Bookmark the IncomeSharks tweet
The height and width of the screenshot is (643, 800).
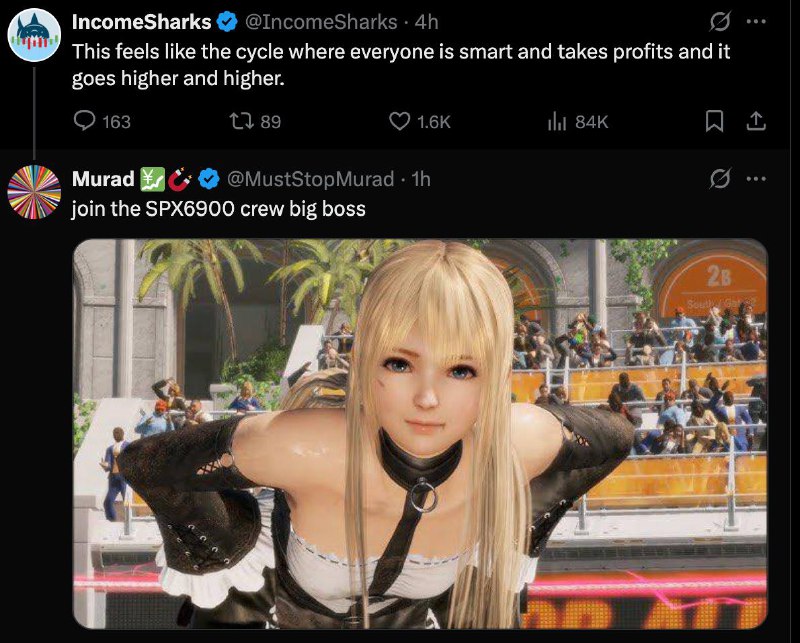point(714,121)
